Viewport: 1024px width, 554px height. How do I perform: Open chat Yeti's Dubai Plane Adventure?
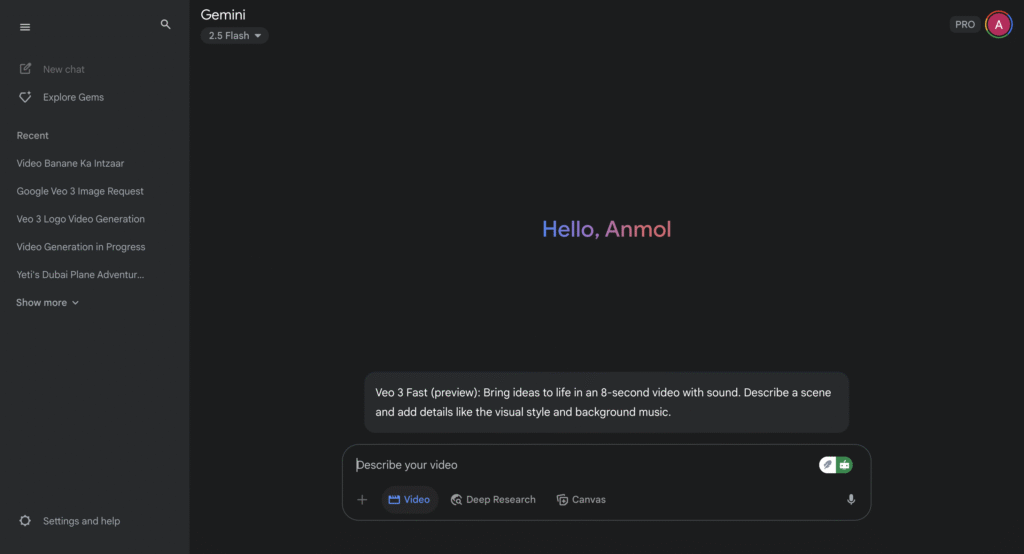click(x=80, y=275)
